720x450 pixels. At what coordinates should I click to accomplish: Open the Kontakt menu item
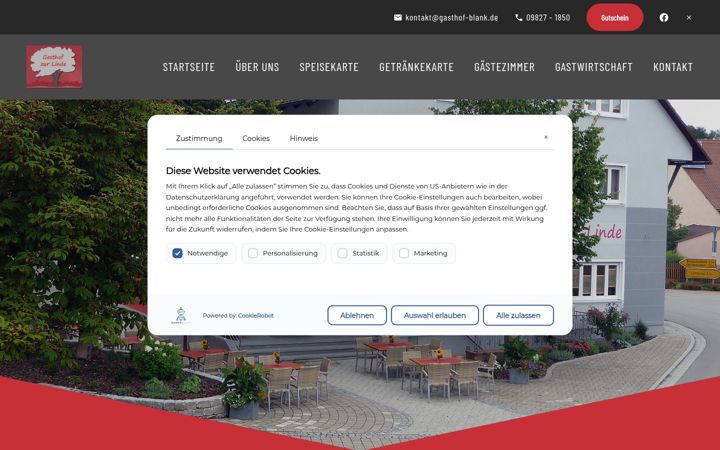[673, 67]
